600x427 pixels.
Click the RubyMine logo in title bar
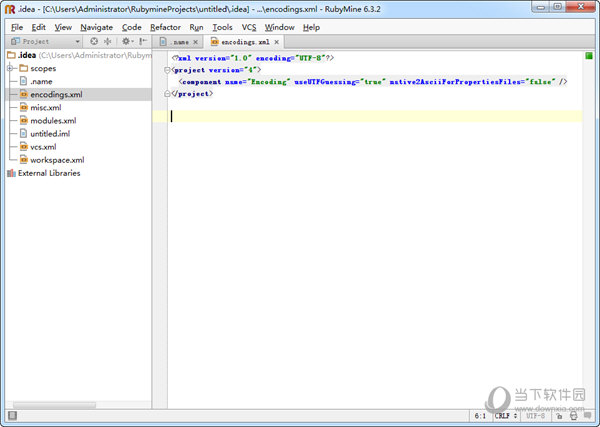(x=10, y=9)
